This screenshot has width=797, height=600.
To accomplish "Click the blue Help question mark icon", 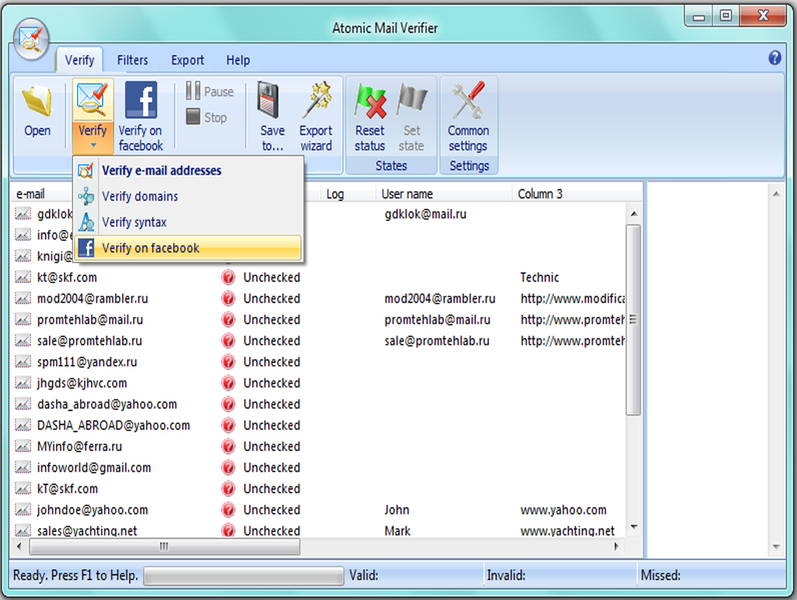I will point(774,58).
